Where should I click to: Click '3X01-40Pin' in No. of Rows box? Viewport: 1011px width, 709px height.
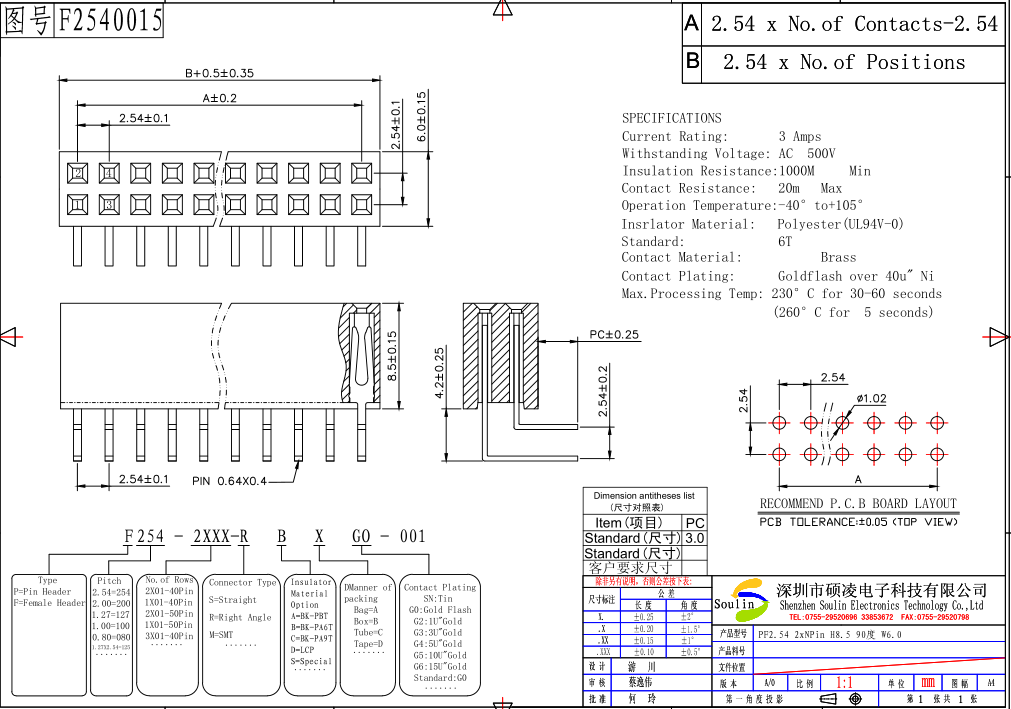[x=168, y=636]
